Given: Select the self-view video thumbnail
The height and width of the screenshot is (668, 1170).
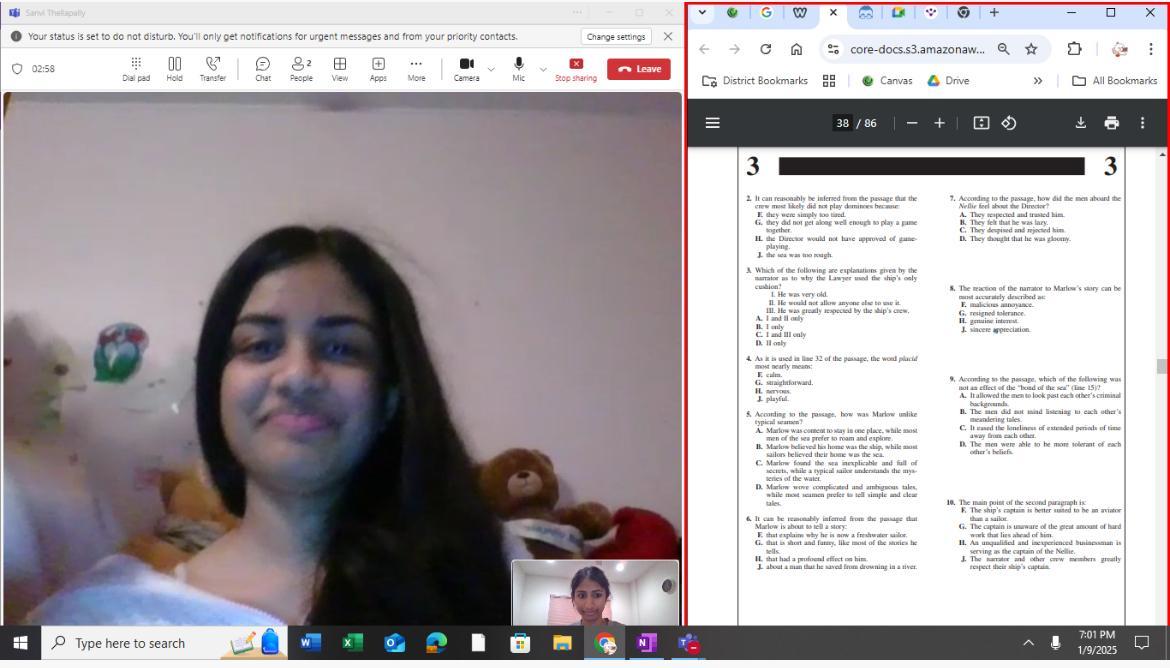Looking at the screenshot, I should coord(595,593).
